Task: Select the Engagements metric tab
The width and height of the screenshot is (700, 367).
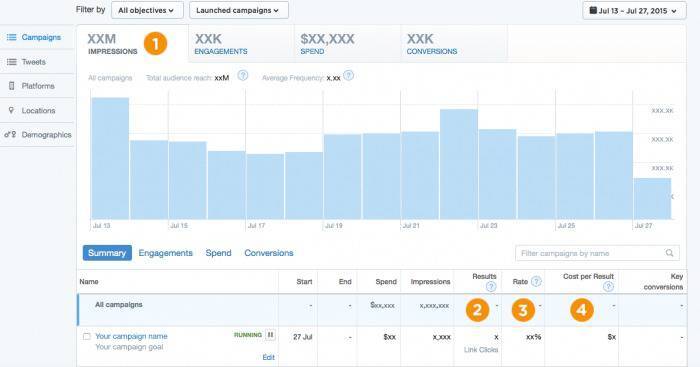Action: (x=241, y=44)
